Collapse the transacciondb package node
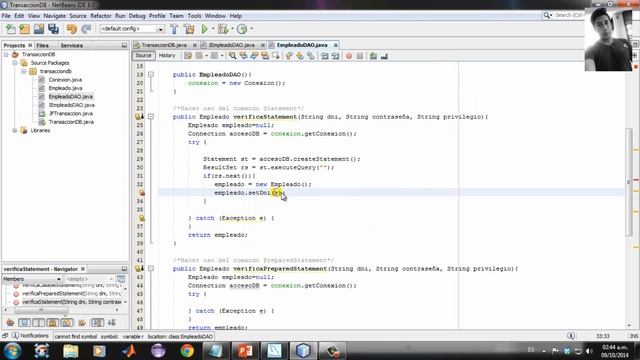Screen dimensions: 640x360 (24, 71)
